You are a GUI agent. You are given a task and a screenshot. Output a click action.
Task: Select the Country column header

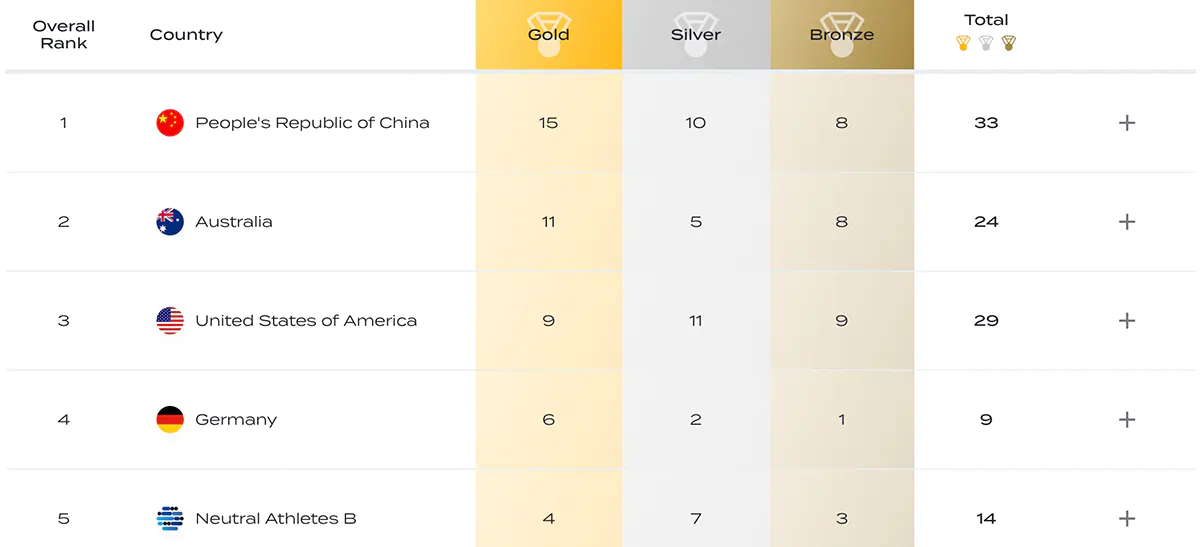tap(186, 35)
